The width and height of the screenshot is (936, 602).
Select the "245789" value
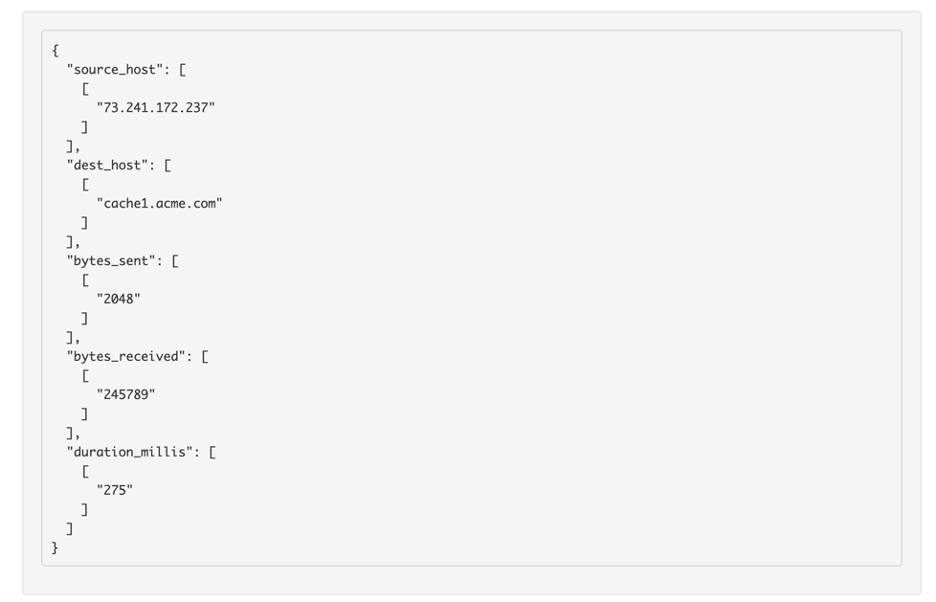click(x=126, y=395)
